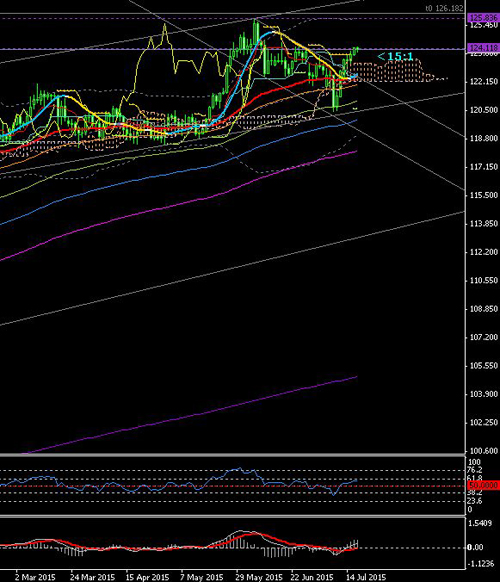500x582 pixels.
Task: Click the 100.600 price axis label
Action: pyautogui.click(x=484, y=451)
